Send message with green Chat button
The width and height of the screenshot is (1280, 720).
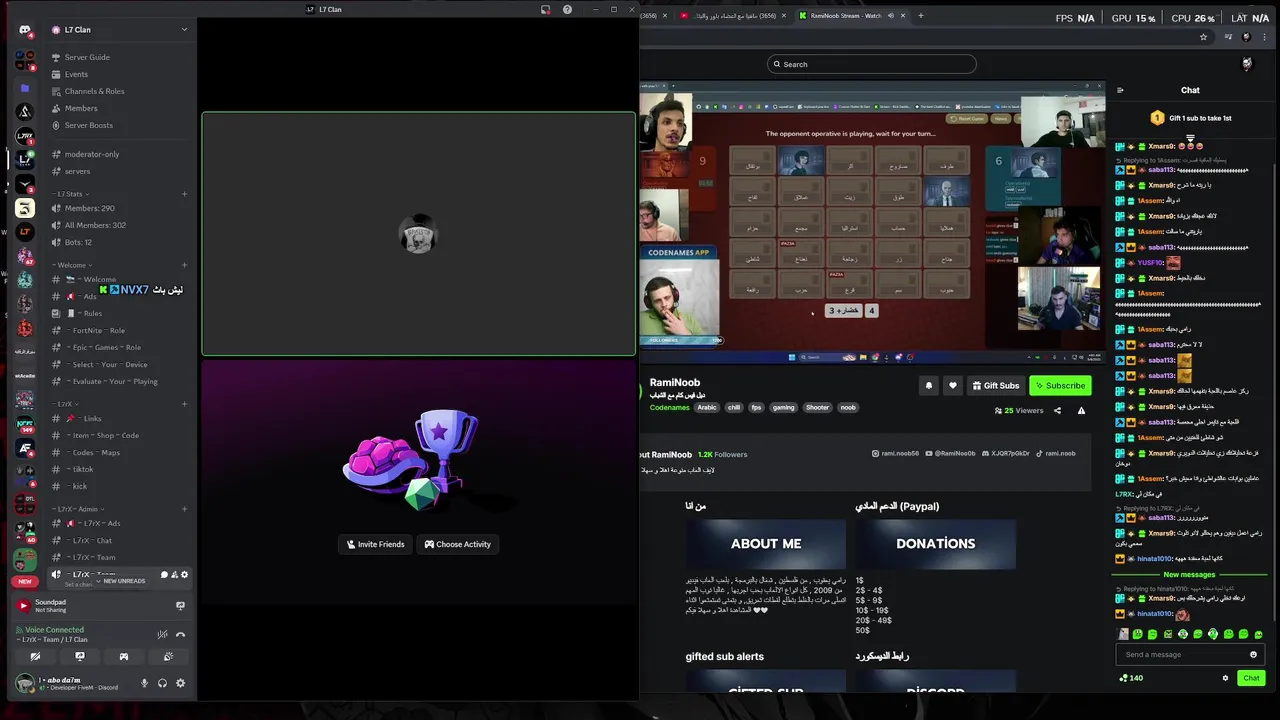coord(1251,678)
